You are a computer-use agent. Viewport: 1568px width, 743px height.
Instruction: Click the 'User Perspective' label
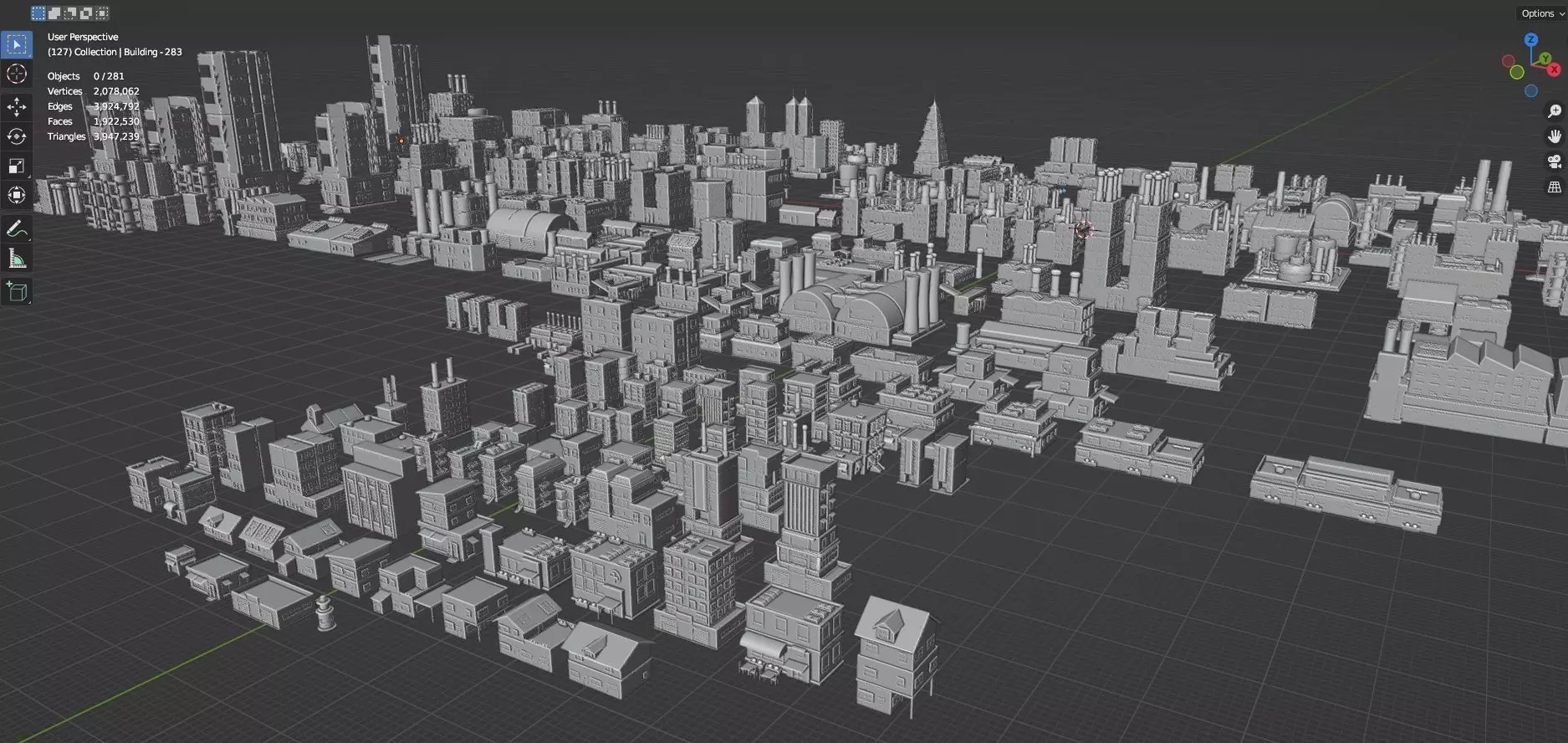click(x=83, y=37)
